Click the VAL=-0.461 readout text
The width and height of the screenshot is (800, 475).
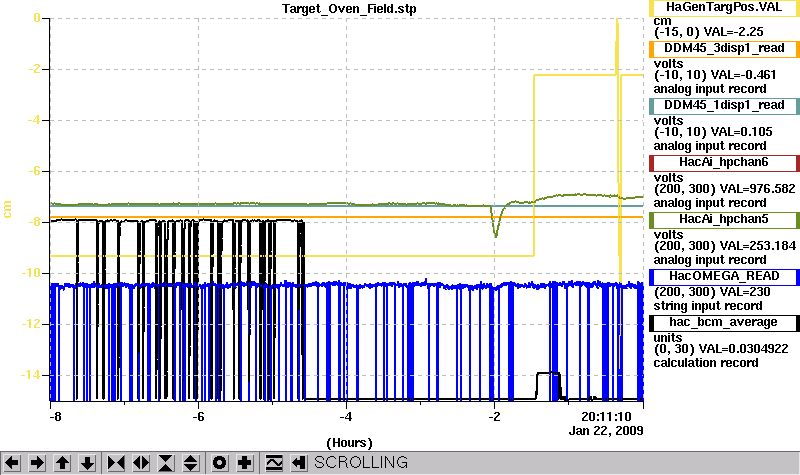[x=743, y=75]
